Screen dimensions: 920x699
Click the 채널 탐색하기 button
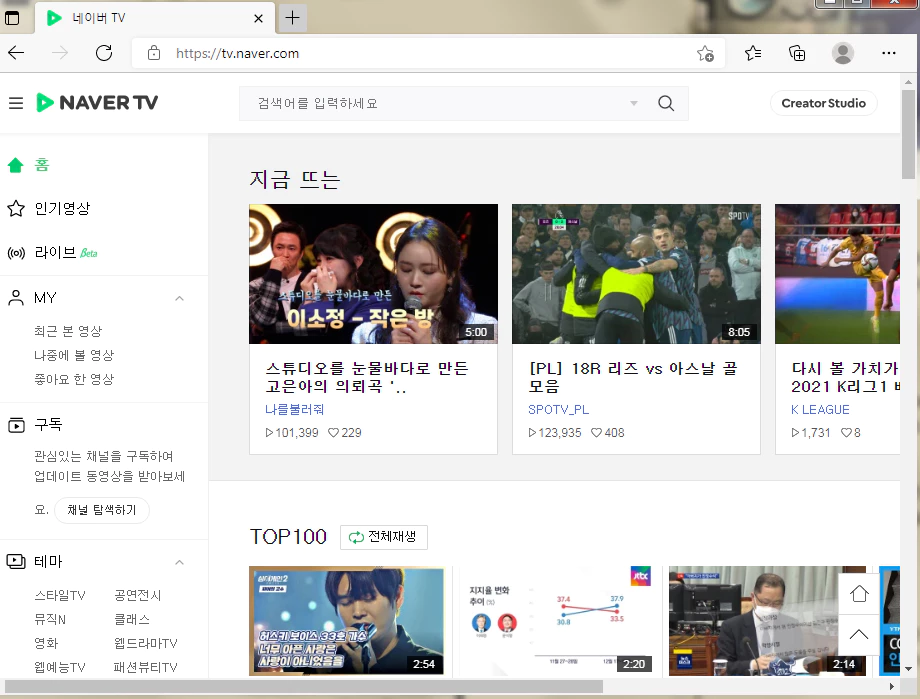click(x=102, y=510)
